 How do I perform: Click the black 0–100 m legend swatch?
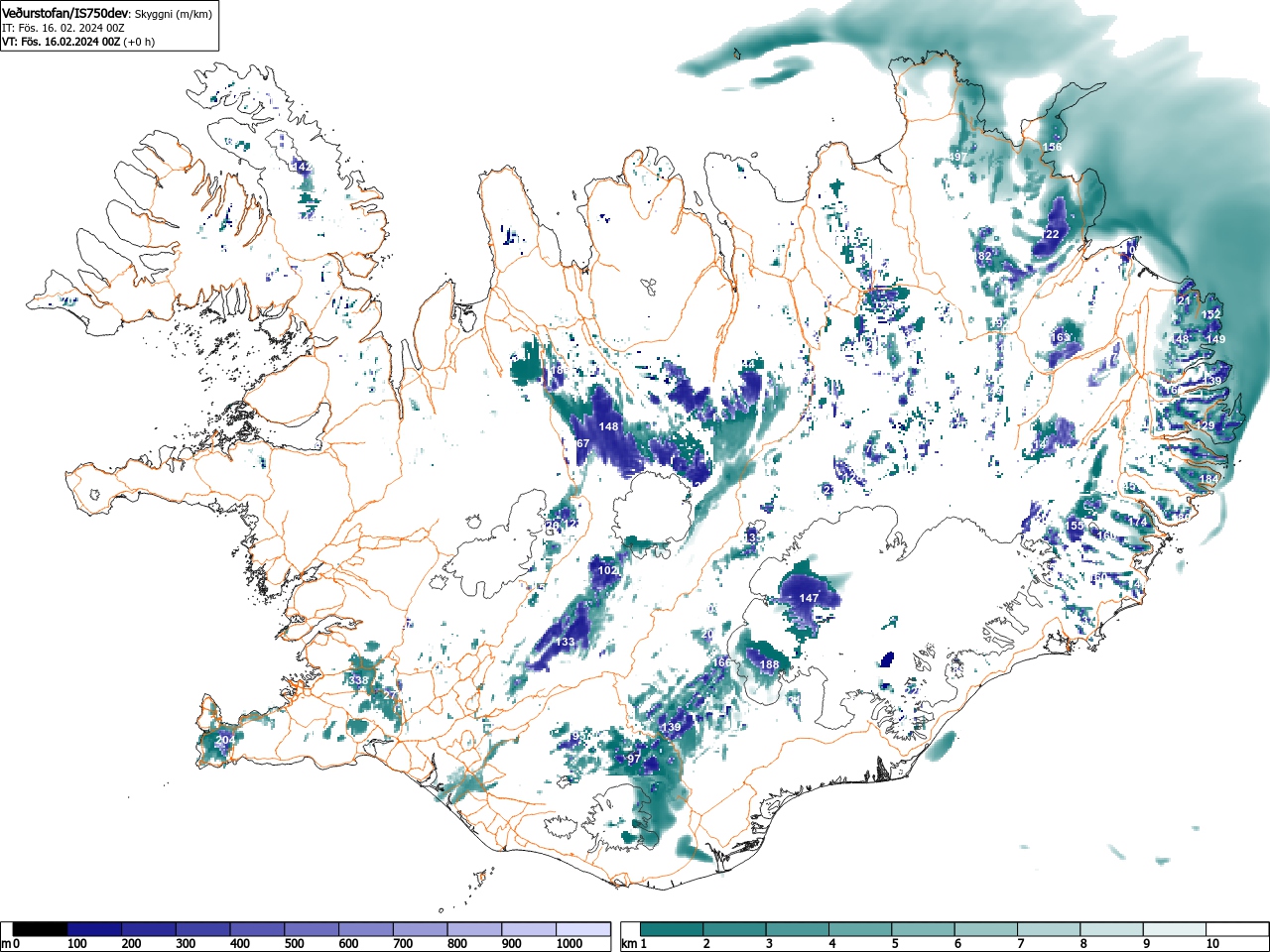click(x=41, y=929)
